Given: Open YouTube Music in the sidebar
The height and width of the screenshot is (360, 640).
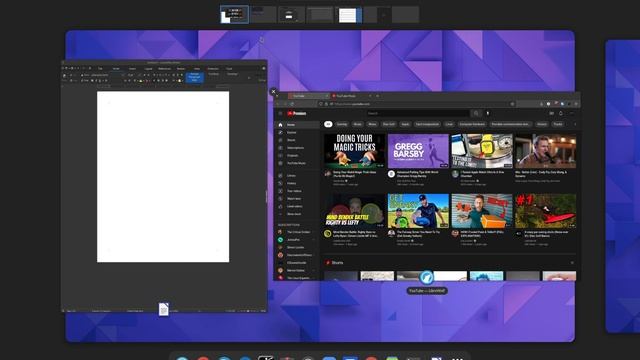Looking at the screenshot, I should (x=297, y=163).
